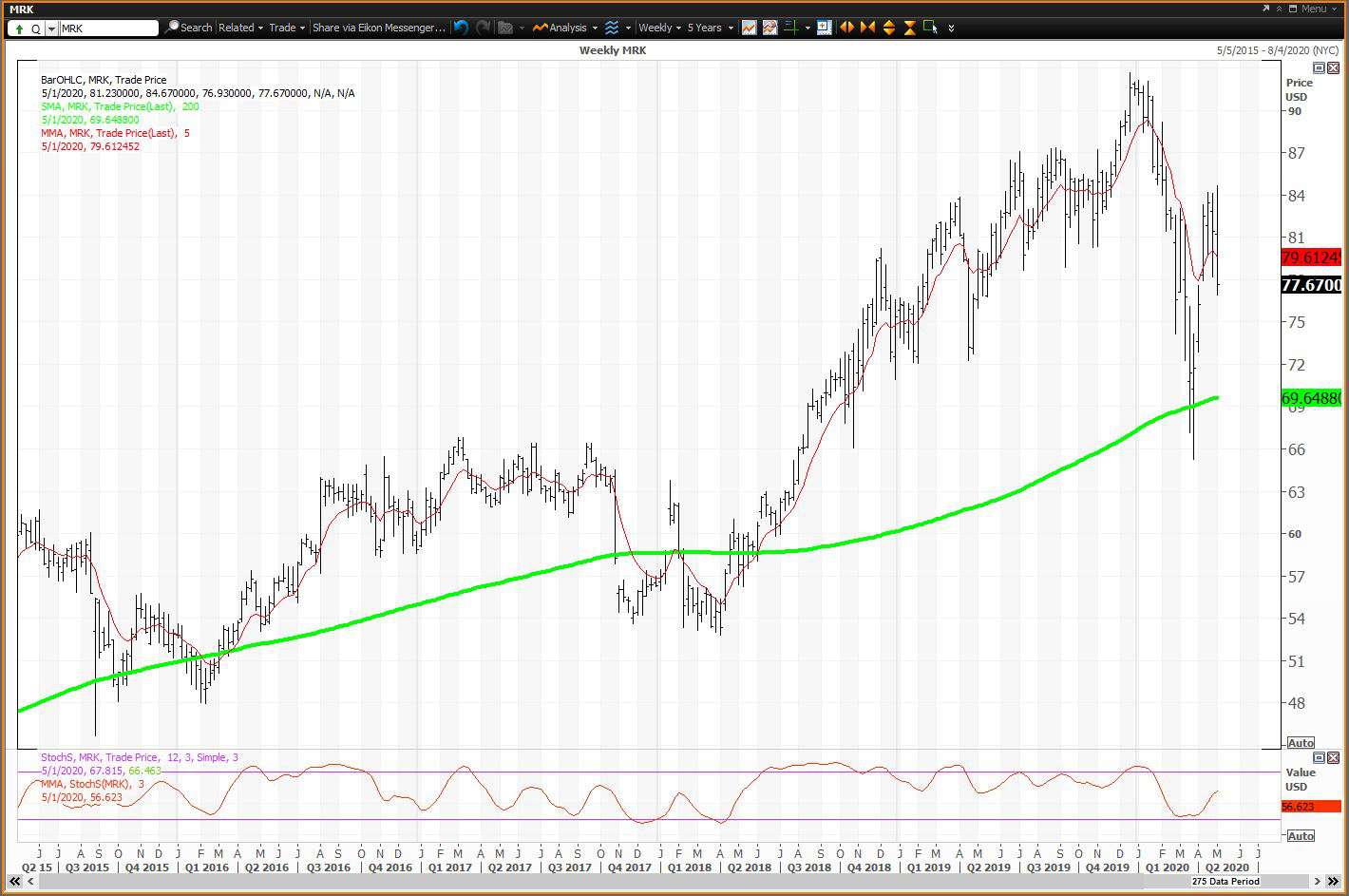Viewport: 1349px width, 896px height.
Task: Click the orange vertical compress hourglass icon
Action: point(909,28)
